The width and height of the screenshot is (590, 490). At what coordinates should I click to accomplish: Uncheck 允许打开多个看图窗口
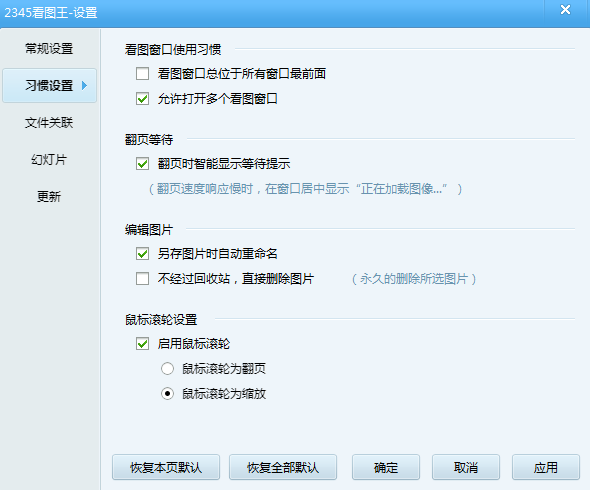pyautogui.click(x=143, y=99)
